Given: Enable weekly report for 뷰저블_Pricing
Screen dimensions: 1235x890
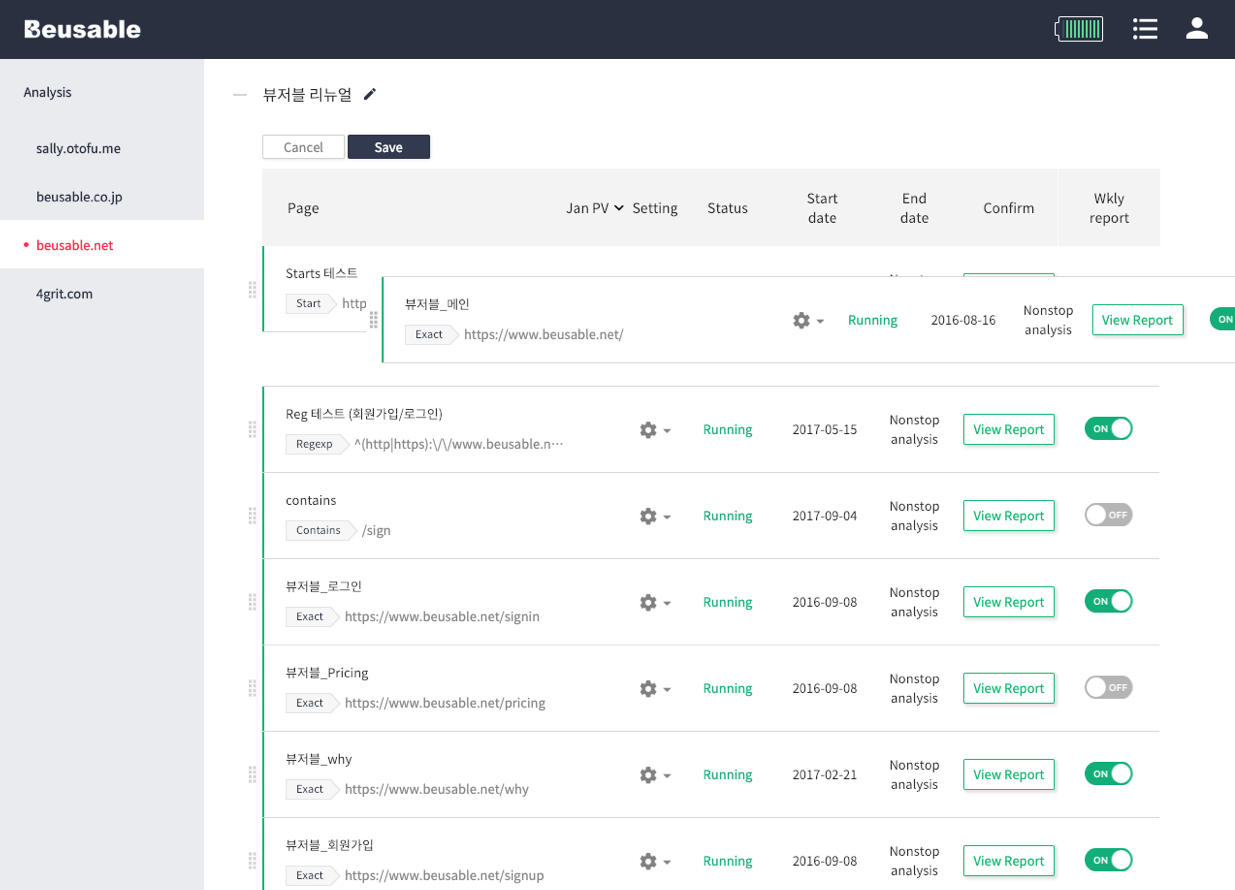Looking at the screenshot, I should 1108,688.
